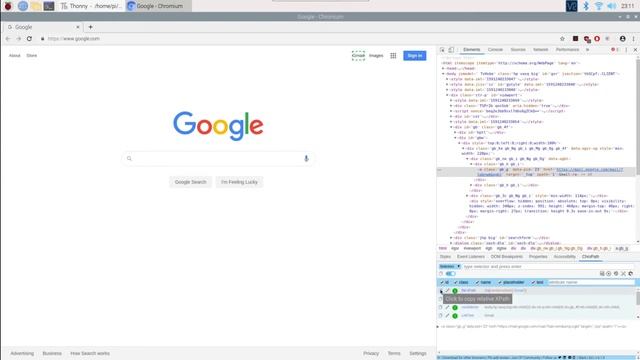Go forward with the browser forward arrow
The height and width of the screenshot is (360, 640).
point(18,38)
